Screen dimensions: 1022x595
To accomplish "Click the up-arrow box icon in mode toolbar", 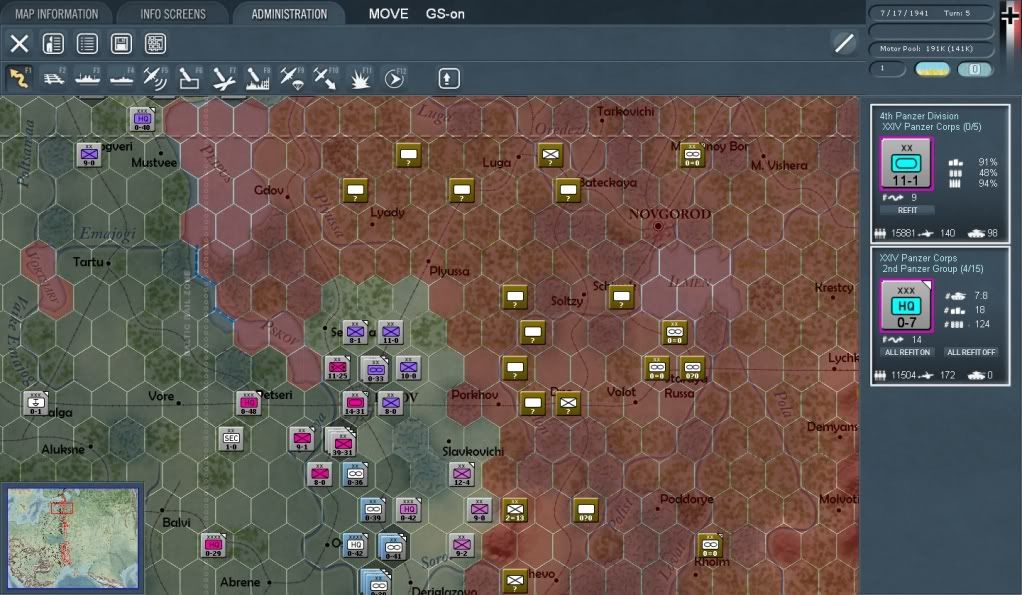I will [x=448, y=78].
